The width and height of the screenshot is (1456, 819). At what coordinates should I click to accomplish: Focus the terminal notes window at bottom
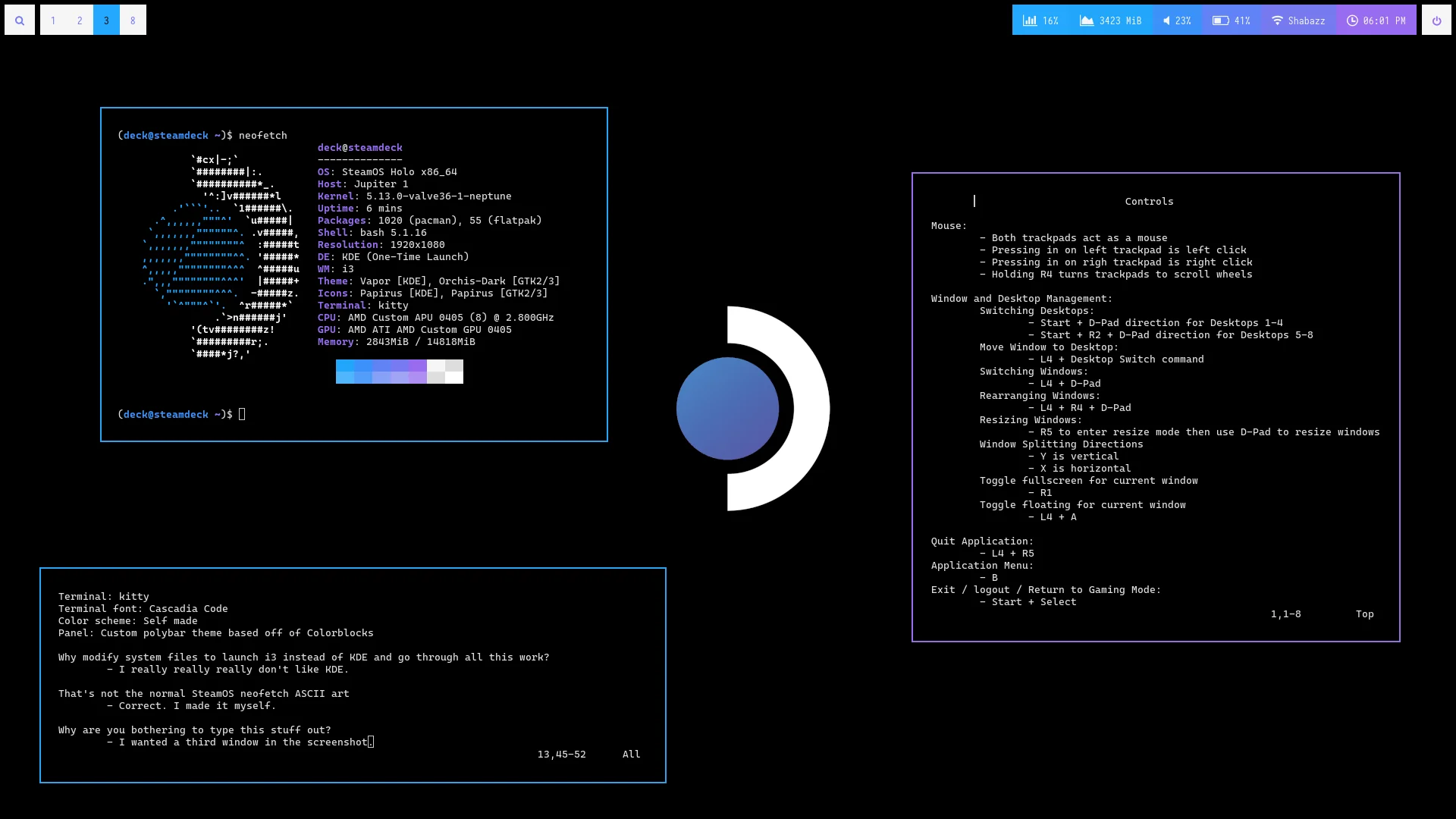pyautogui.click(x=353, y=675)
